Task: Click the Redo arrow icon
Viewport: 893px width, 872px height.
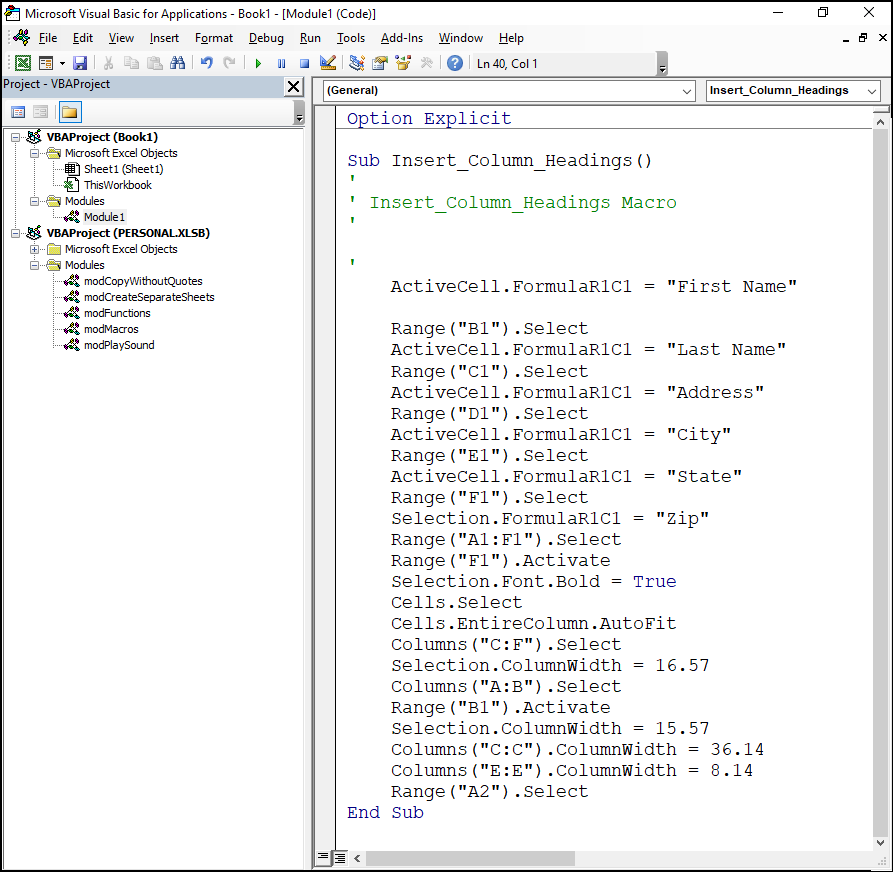Action: (229, 63)
